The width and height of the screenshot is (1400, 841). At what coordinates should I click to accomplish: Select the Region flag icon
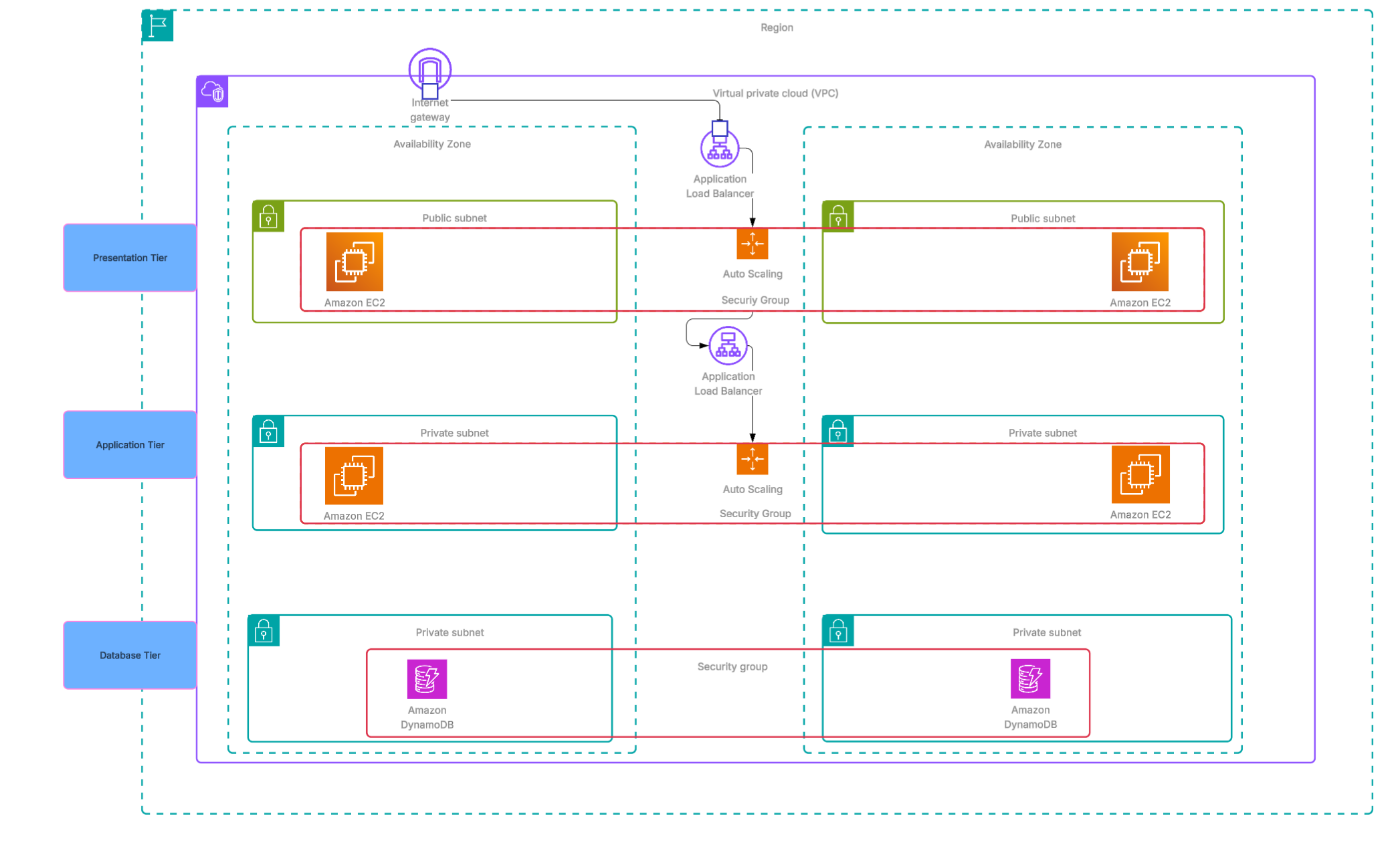click(158, 26)
